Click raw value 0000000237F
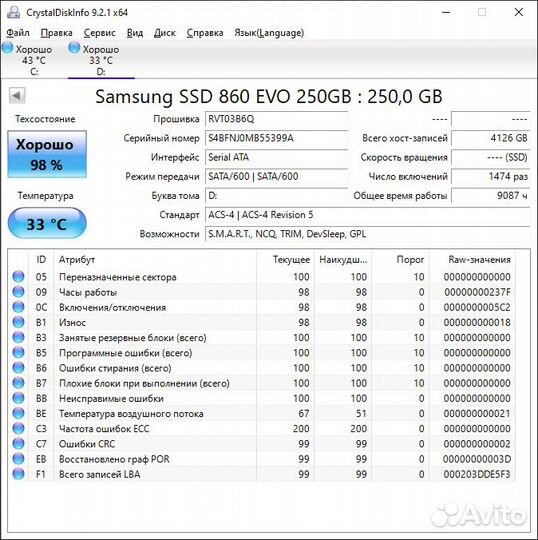 477,292
